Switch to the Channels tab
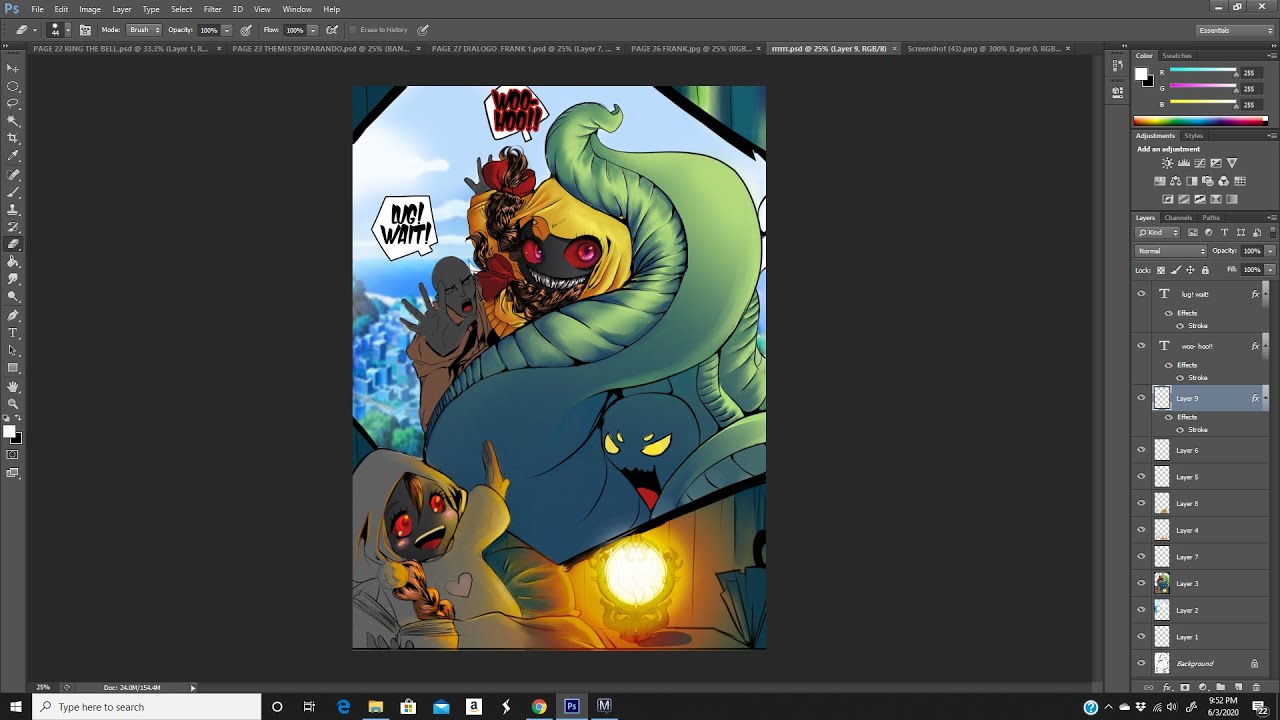The image size is (1280, 720). [x=1178, y=217]
